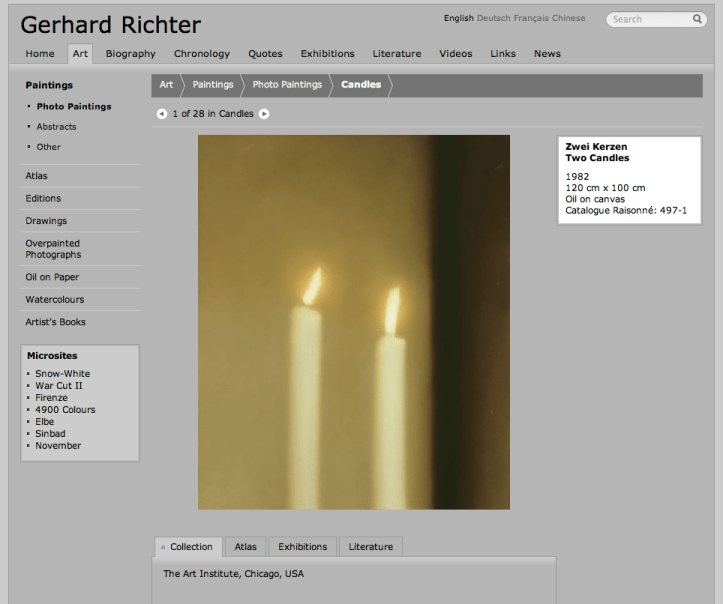Screen dimensions: 723x604
Task: Go to Videos in top navigation
Action: pos(455,54)
